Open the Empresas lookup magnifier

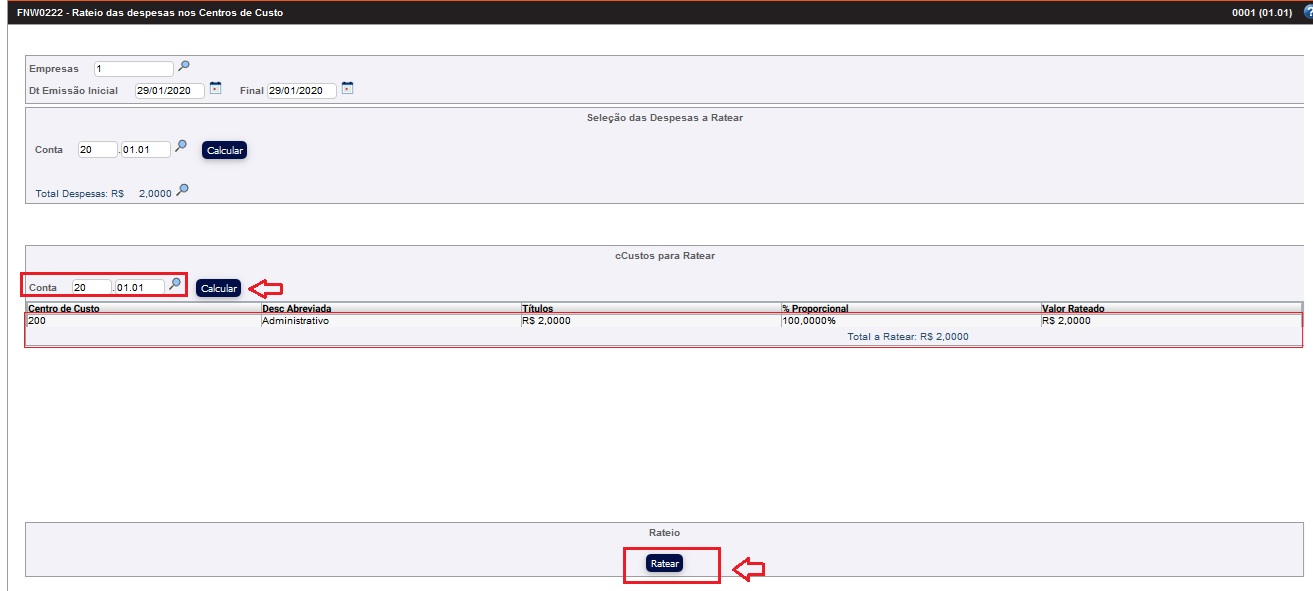(182, 67)
